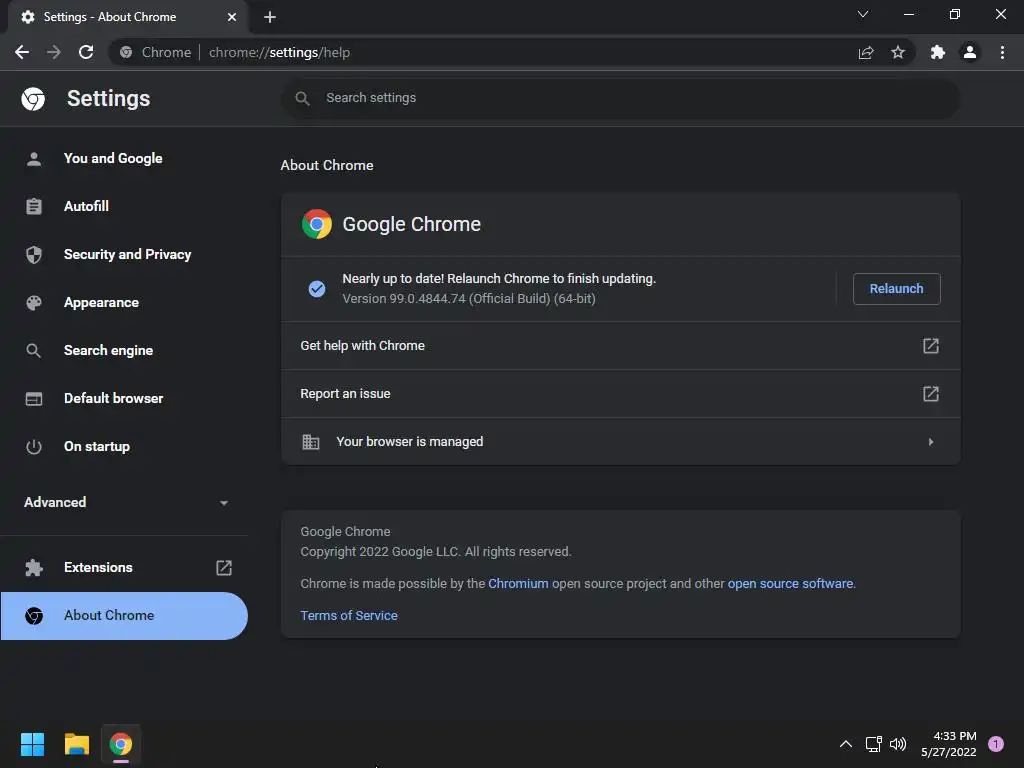Click the About Chrome heading

pyautogui.click(x=327, y=165)
